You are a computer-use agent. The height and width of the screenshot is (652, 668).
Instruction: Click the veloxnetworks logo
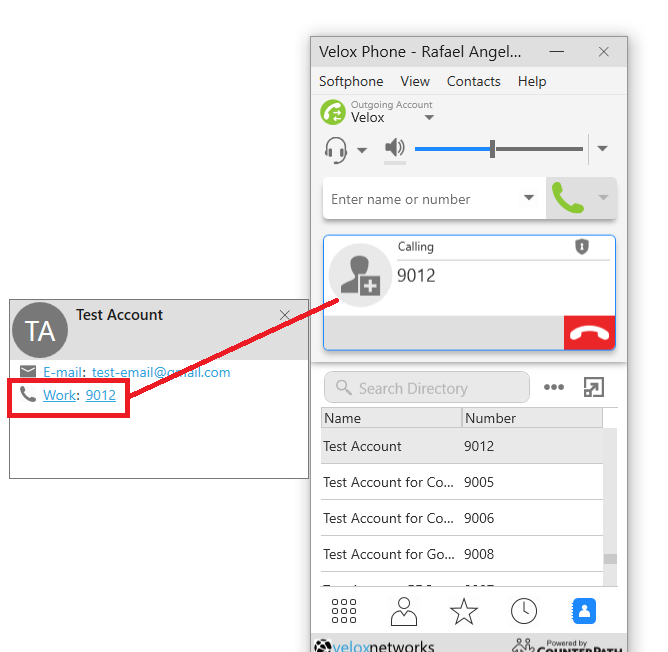click(374, 645)
